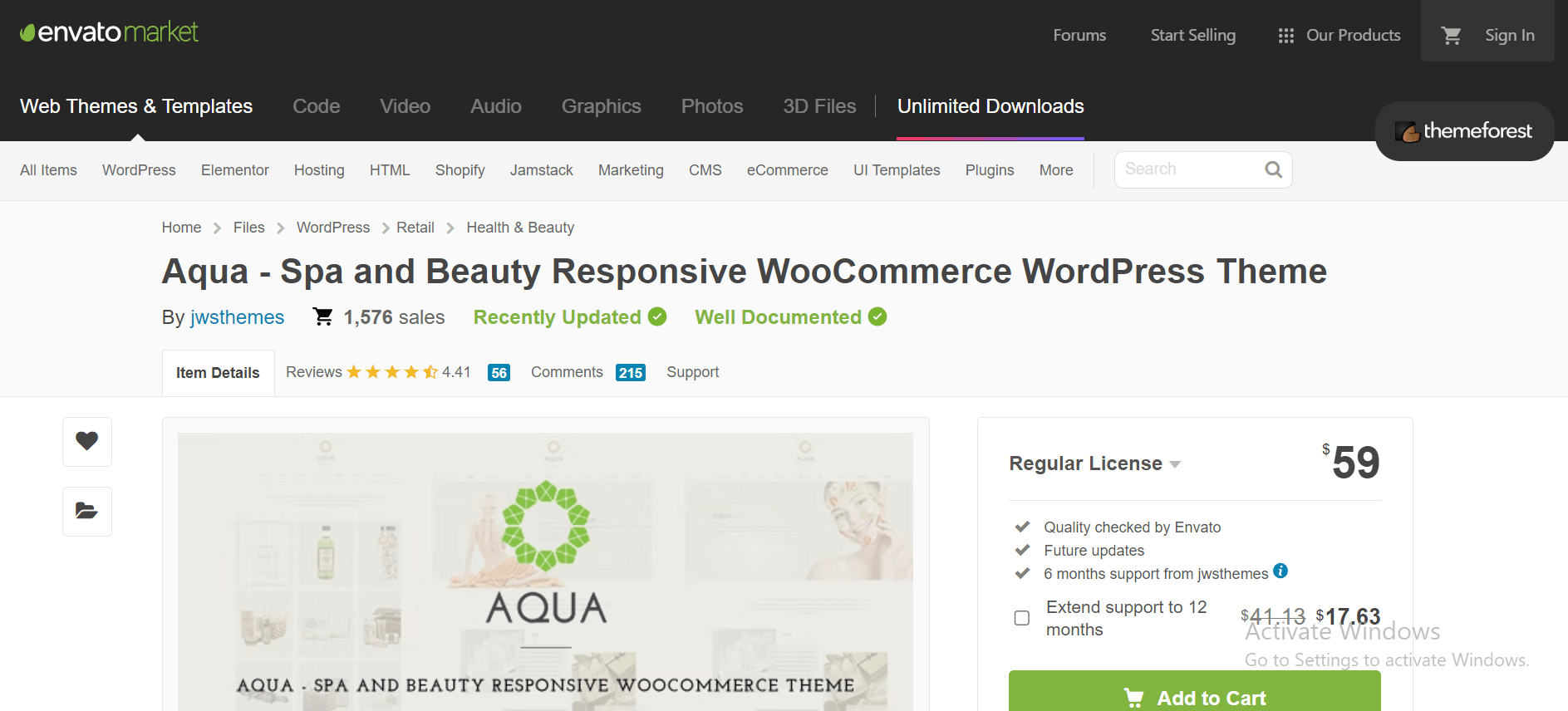Viewport: 1568px width, 711px height.
Task: Select WordPress in the category menu
Action: click(139, 170)
